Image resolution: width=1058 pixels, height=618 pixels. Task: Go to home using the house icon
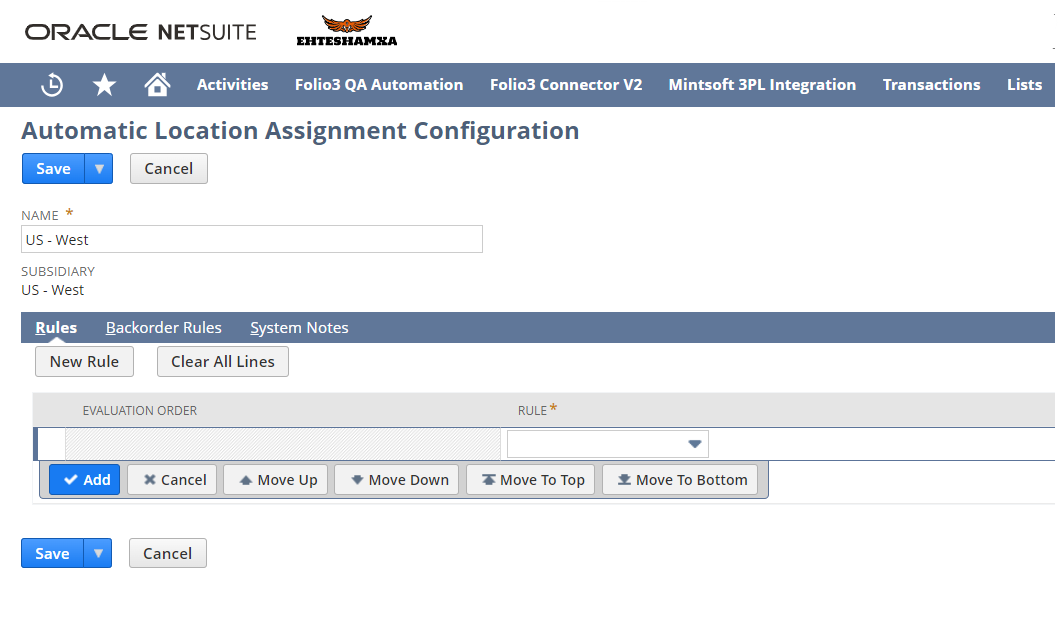(x=157, y=85)
